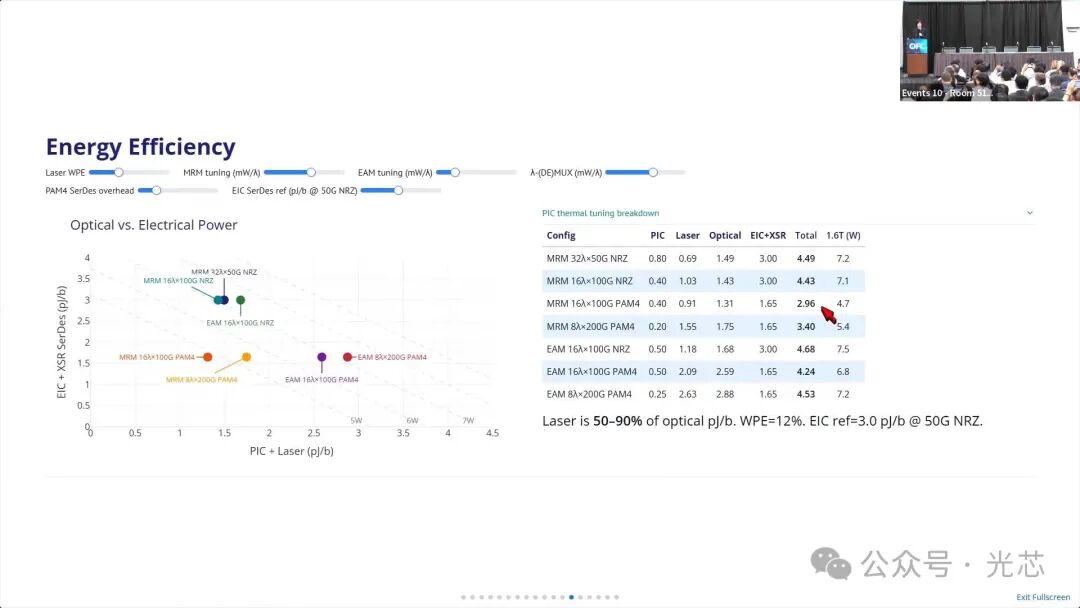
Task: Click Exit Fullscreen
Action: 1043,597
